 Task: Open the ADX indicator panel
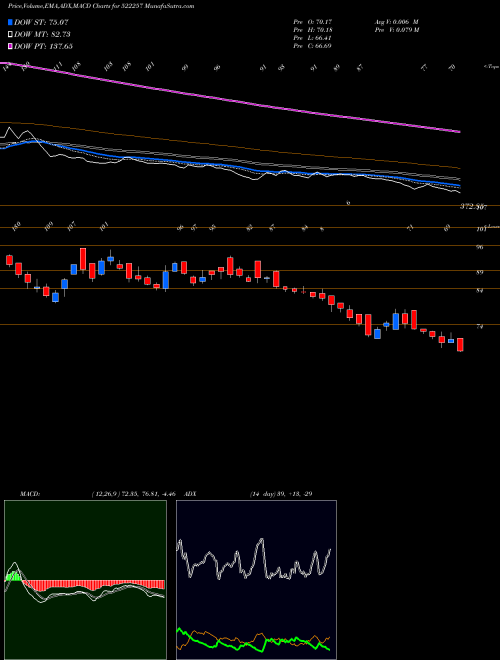[x=256, y=580]
